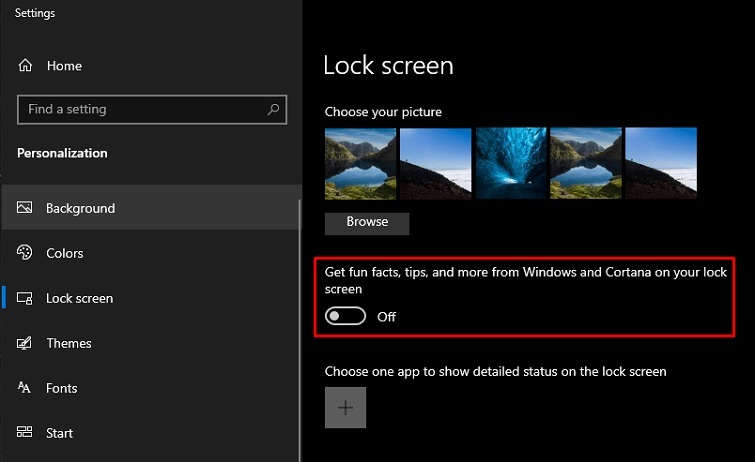This screenshot has height=462, width=755.
Task: Pick the blue ice cave picture thumbnail
Action: 510,163
